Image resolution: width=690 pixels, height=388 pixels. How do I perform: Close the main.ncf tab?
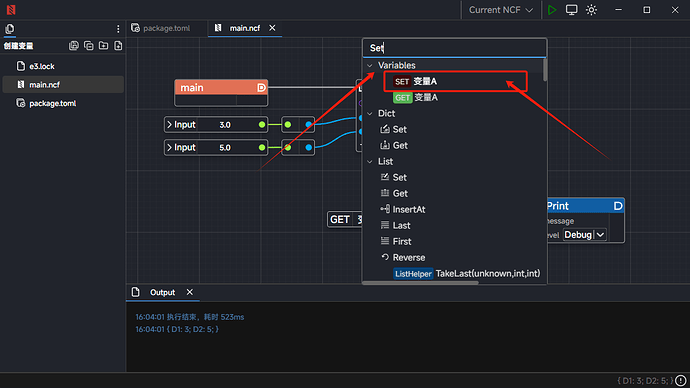(x=272, y=28)
